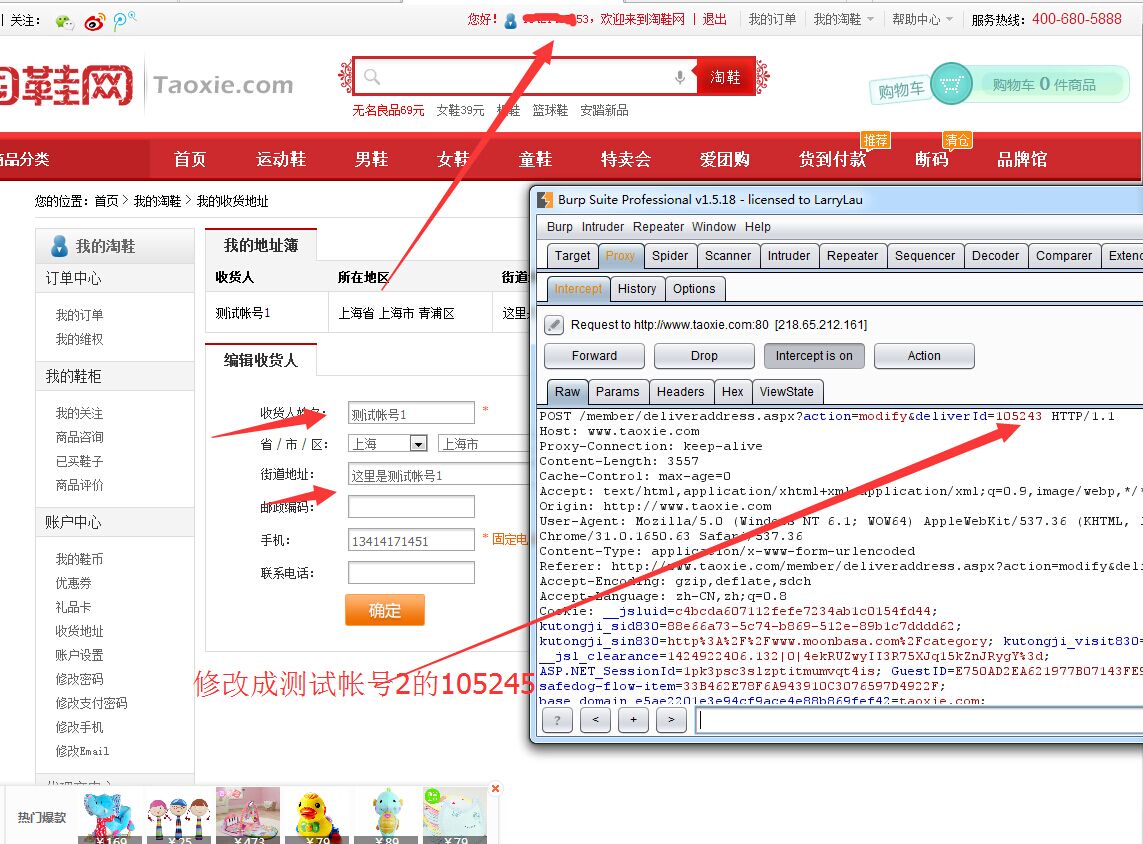Screen dimensions: 1143x844
Task: Switch to the Scanner tab
Action: (727, 256)
